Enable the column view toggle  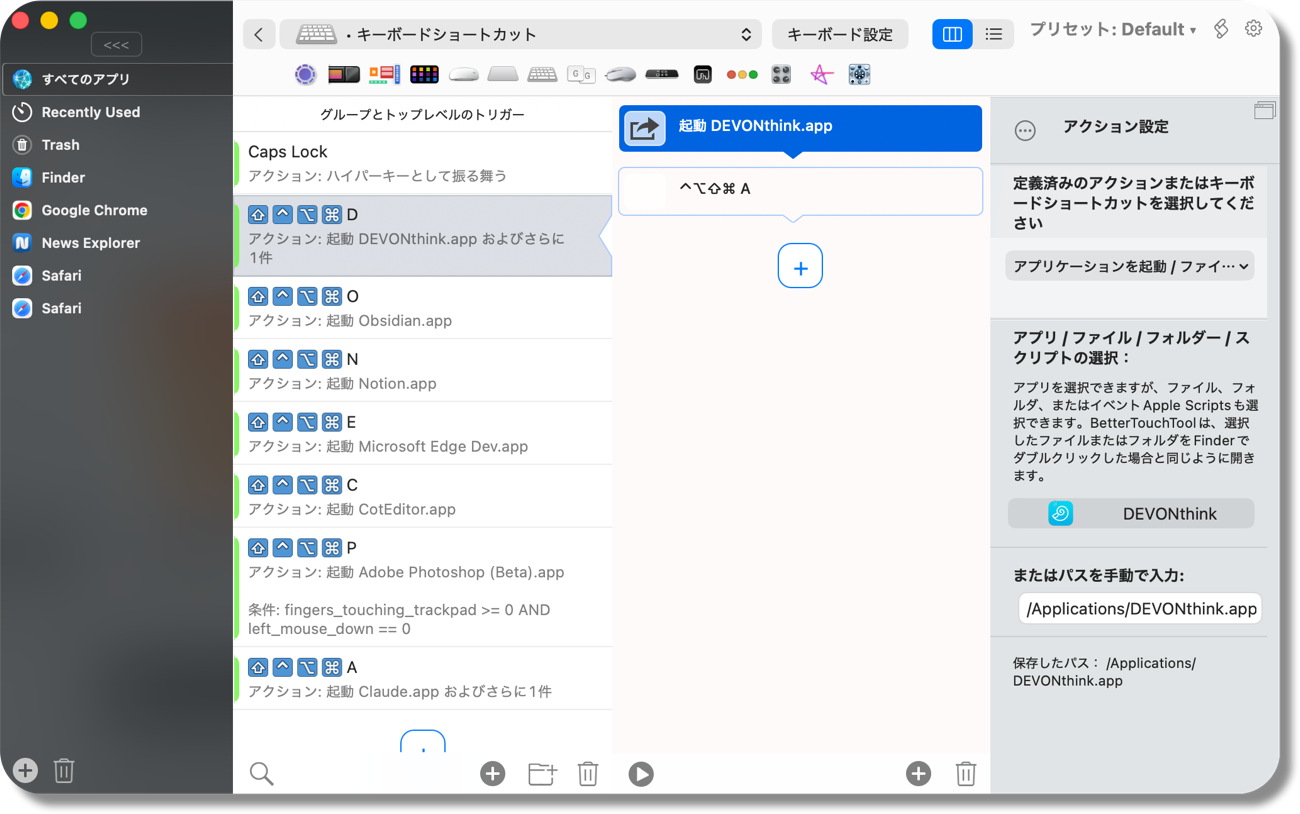point(952,33)
